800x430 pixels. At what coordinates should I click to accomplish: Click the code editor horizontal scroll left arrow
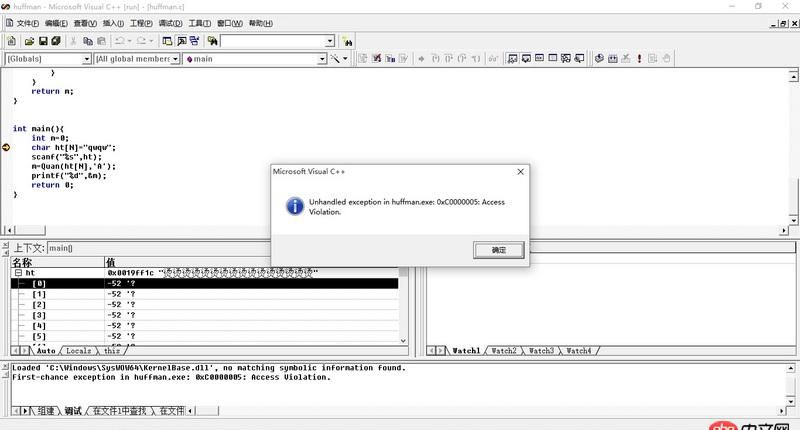pyautogui.click(x=9, y=231)
